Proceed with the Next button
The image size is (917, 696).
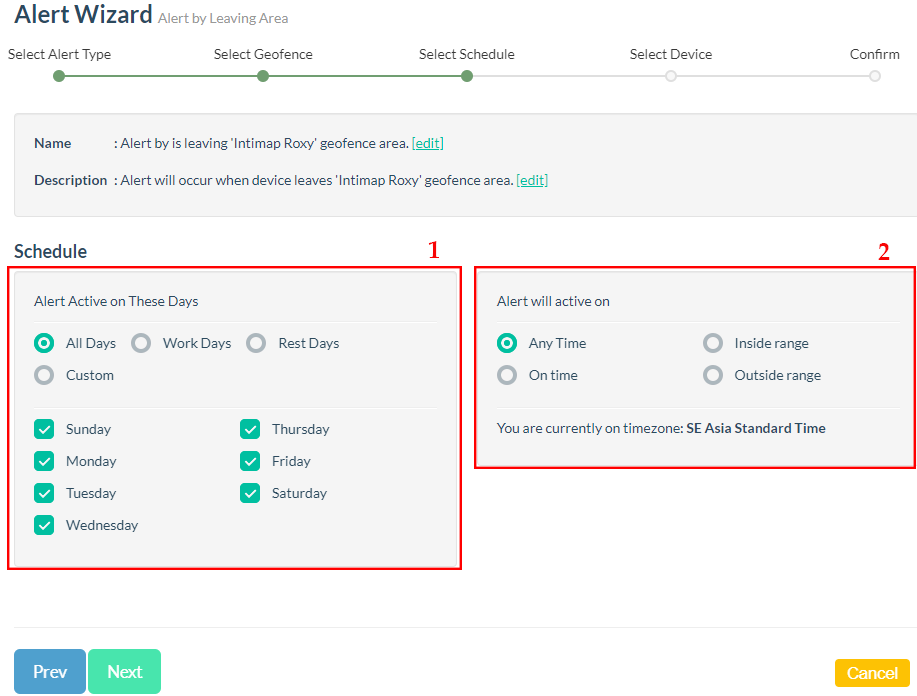click(124, 672)
